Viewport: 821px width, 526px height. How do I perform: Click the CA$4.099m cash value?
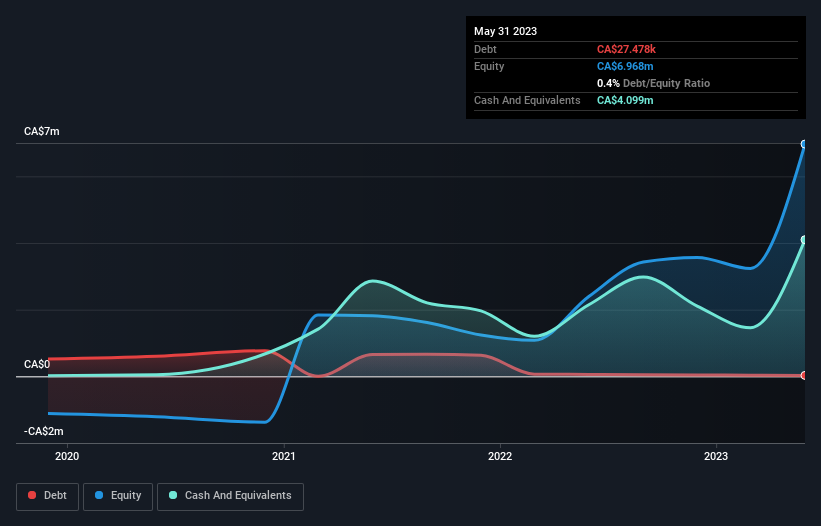click(625, 100)
